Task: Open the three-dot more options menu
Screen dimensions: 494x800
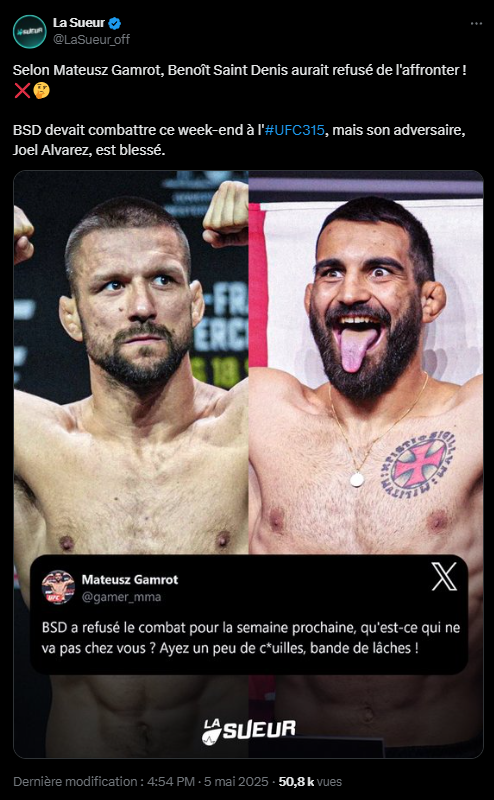Action: pos(476,23)
